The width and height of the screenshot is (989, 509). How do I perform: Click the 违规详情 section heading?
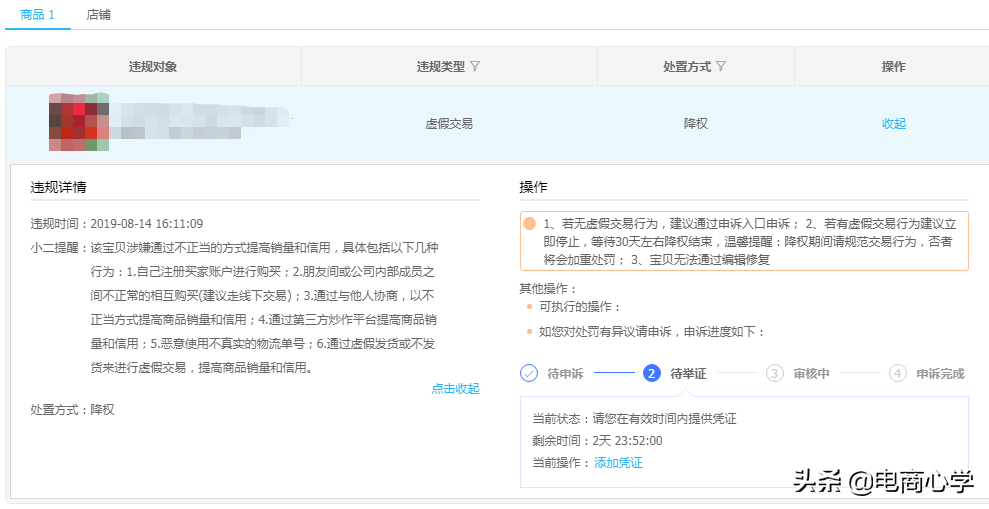[x=59, y=187]
